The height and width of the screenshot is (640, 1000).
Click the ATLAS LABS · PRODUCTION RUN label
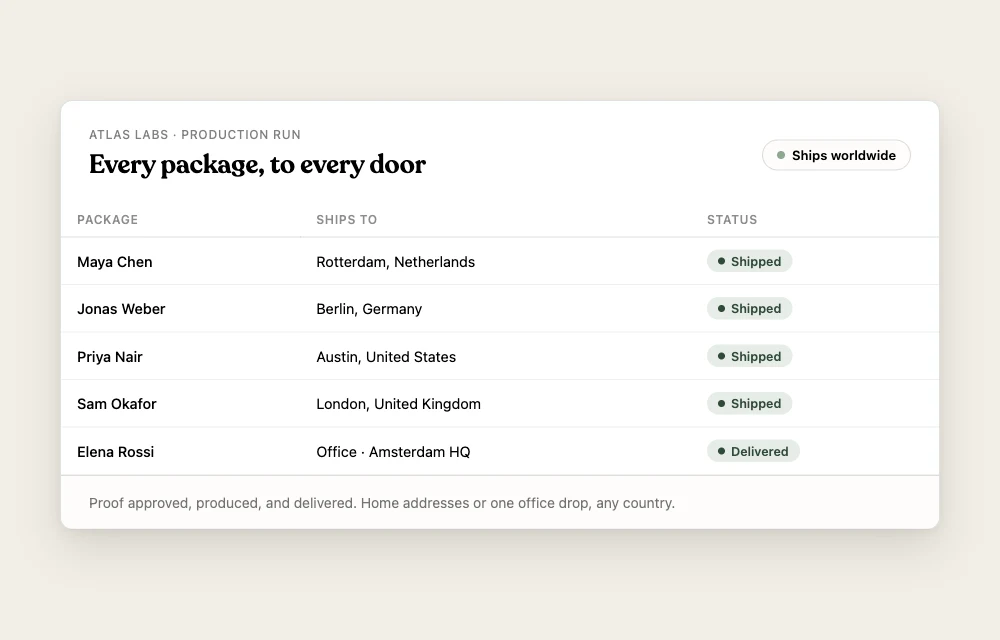point(195,135)
